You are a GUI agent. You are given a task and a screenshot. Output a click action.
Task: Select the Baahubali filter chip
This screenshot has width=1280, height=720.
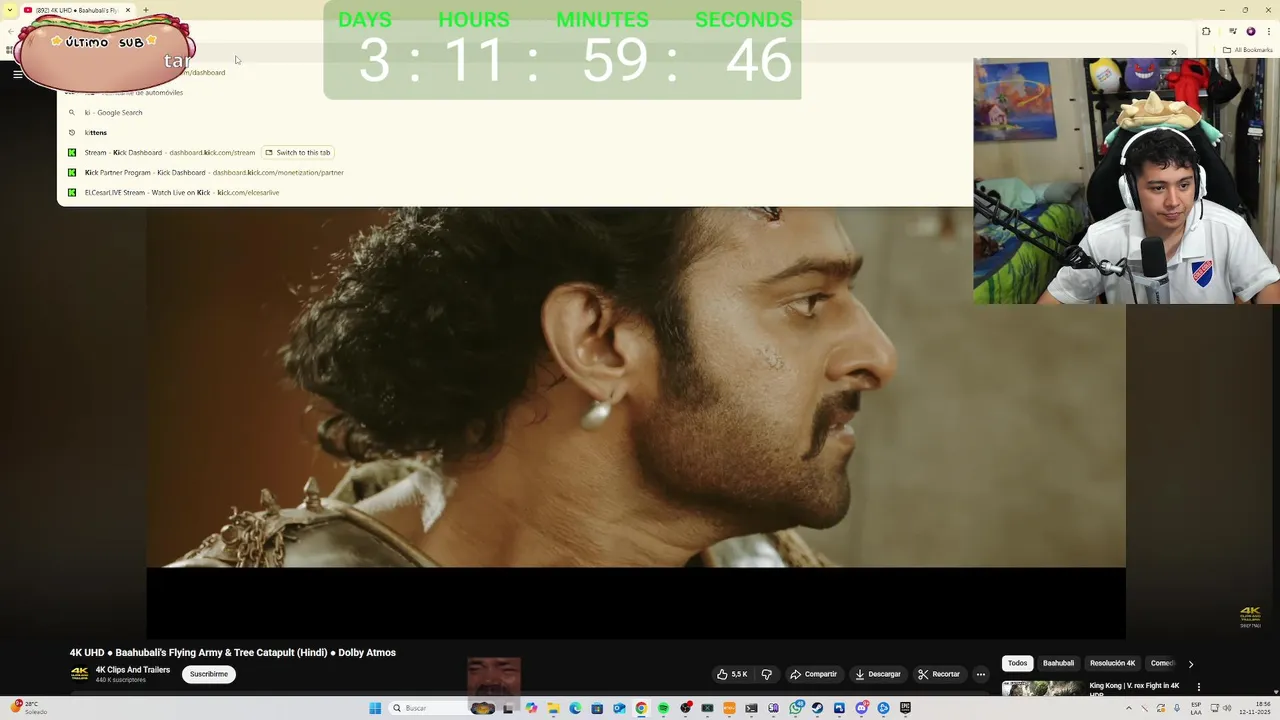tap(1058, 663)
